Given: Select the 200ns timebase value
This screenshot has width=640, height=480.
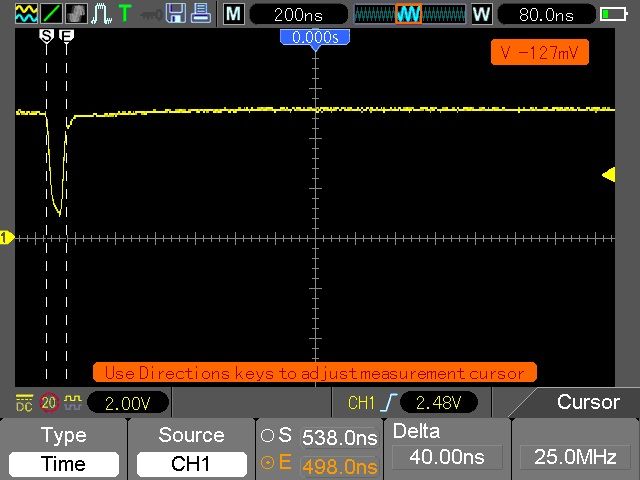Looking at the screenshot, I should click(x=298, y=15).
